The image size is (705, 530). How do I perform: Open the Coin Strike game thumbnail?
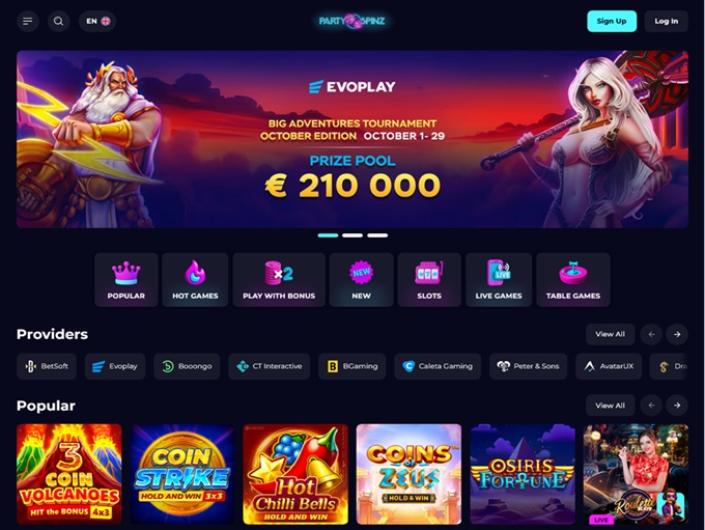point(182,474)
